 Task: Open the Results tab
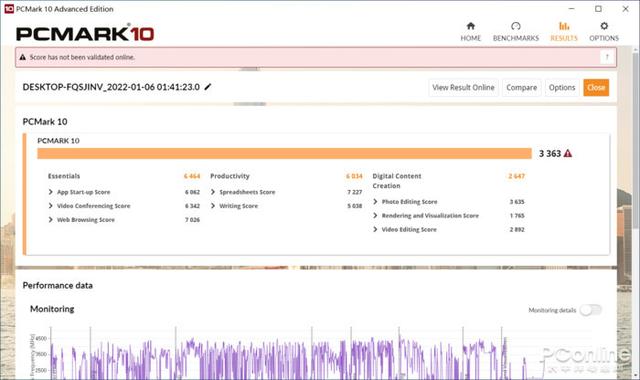pos(564,32)
